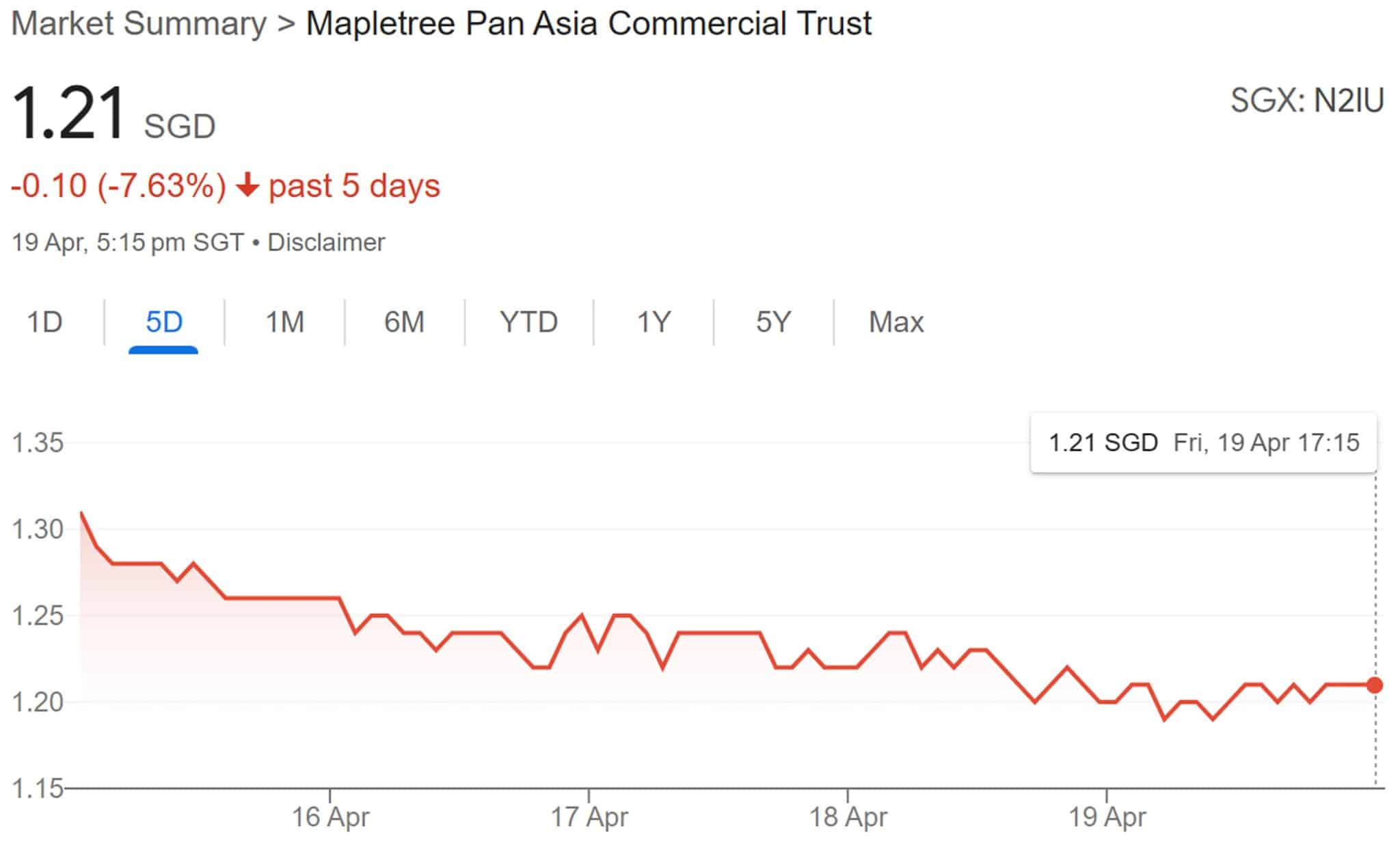
Task: Select the 5D time range tab
Action: 164,322
